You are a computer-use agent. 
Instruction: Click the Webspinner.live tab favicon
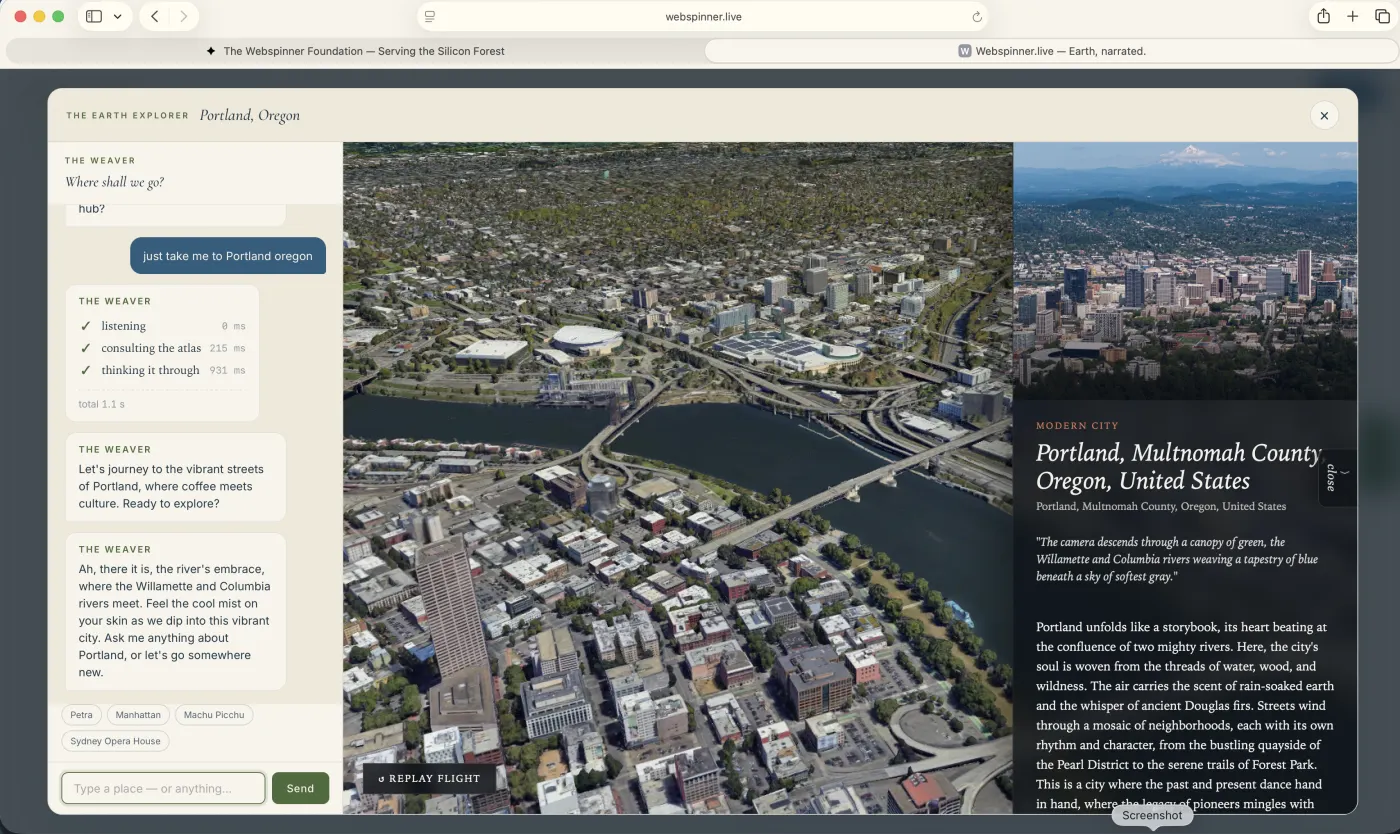(965, 51)
